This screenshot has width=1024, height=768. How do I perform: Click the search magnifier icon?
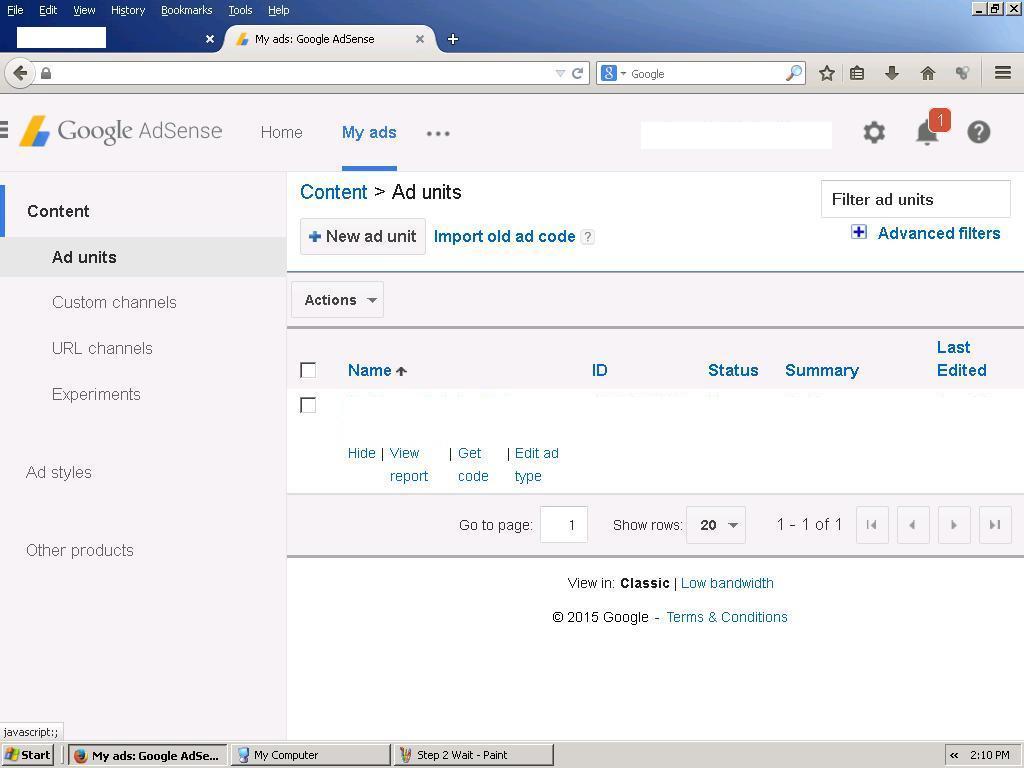793,73
